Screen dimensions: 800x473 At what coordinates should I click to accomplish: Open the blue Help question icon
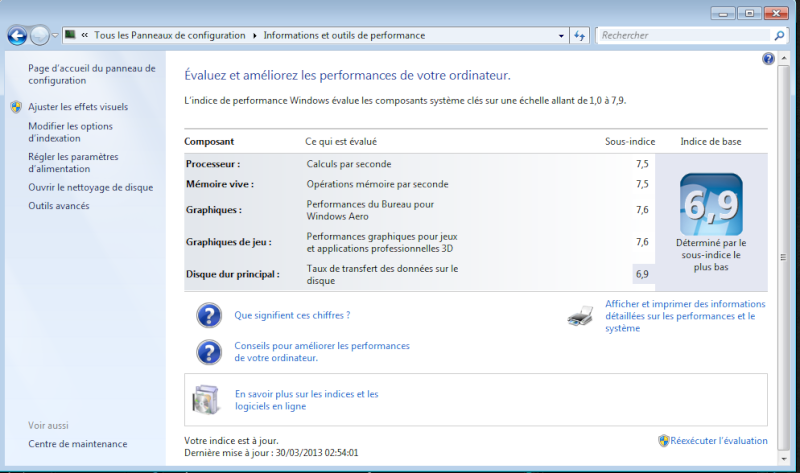(x=768, y=59)
